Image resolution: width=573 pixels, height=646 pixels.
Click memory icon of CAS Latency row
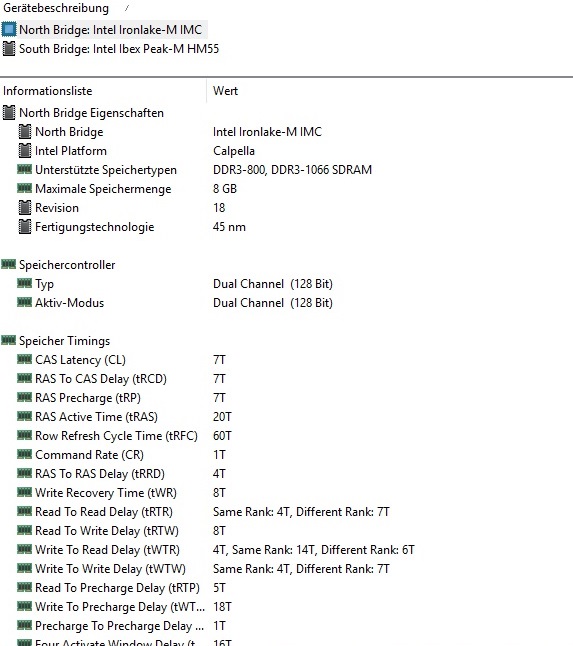24,359
